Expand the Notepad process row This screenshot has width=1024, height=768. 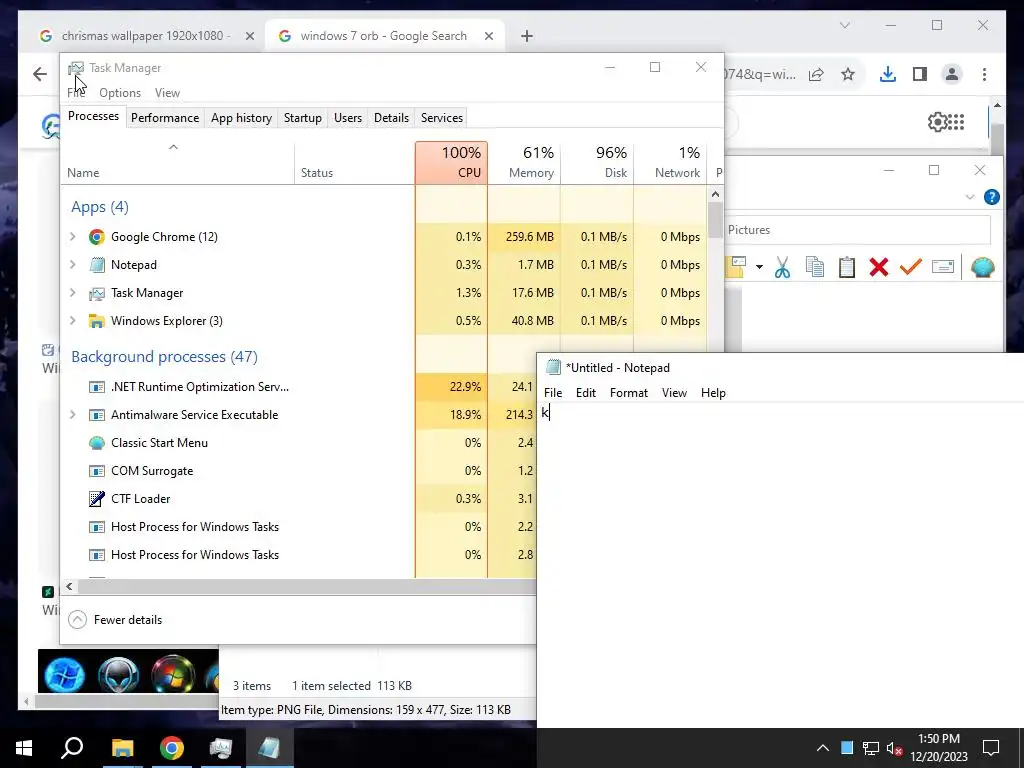[x=72, y=264]
